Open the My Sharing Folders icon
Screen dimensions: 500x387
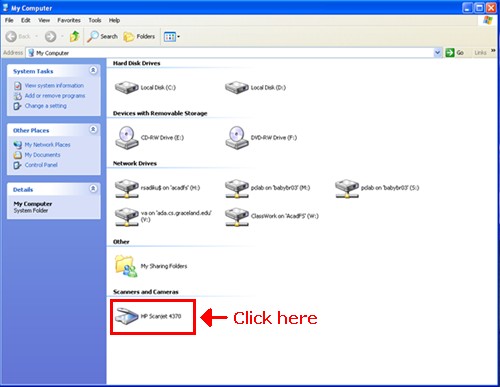point(126,266)
